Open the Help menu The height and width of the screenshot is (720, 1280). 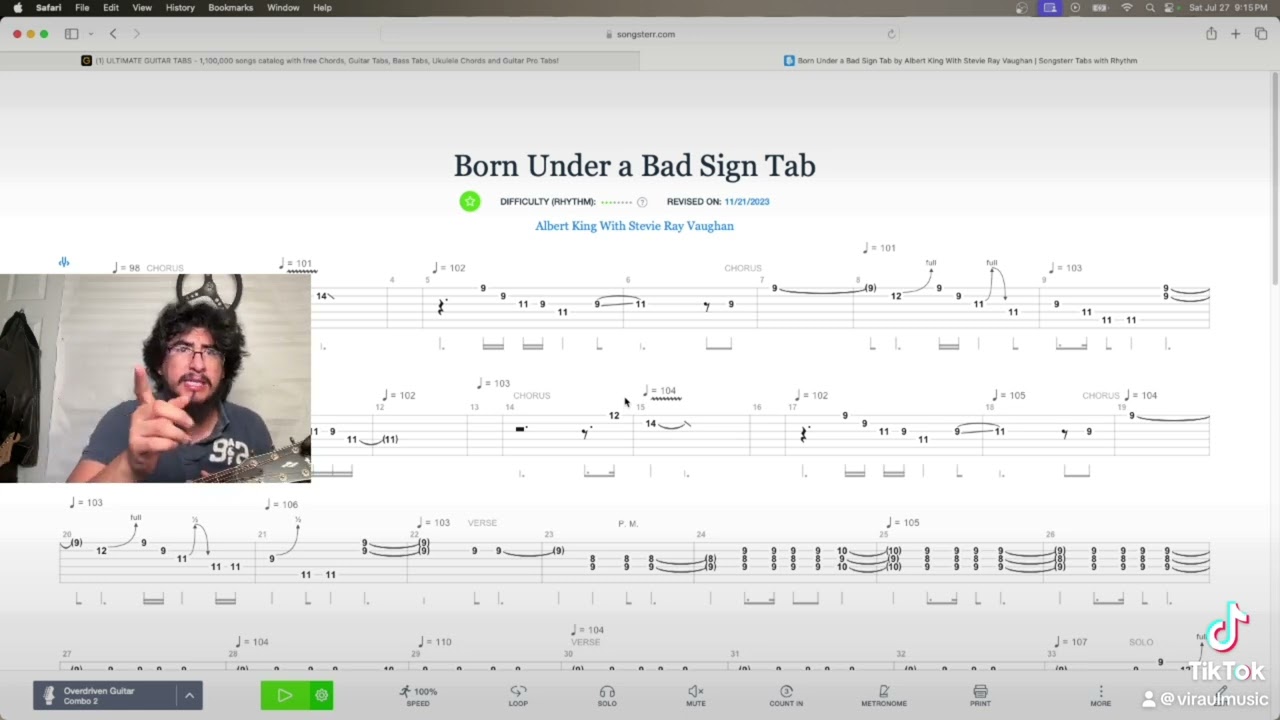(322, 8)
